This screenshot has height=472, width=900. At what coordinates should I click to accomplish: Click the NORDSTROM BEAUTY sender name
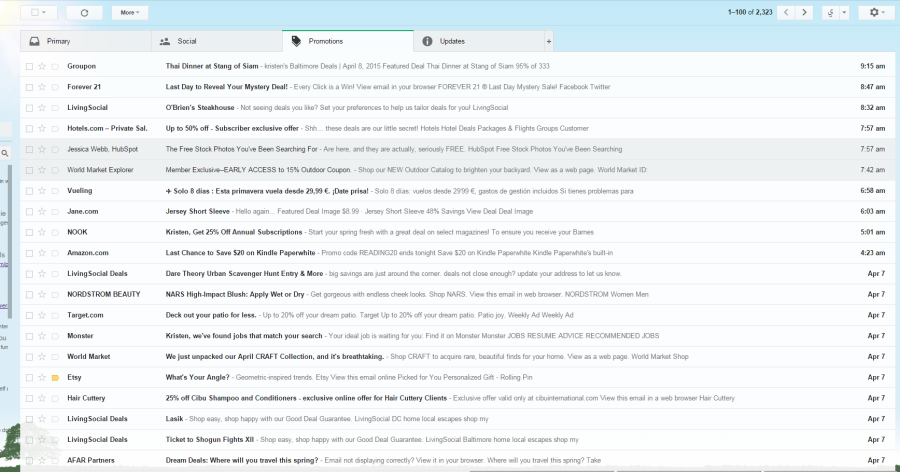pos(104,294)
